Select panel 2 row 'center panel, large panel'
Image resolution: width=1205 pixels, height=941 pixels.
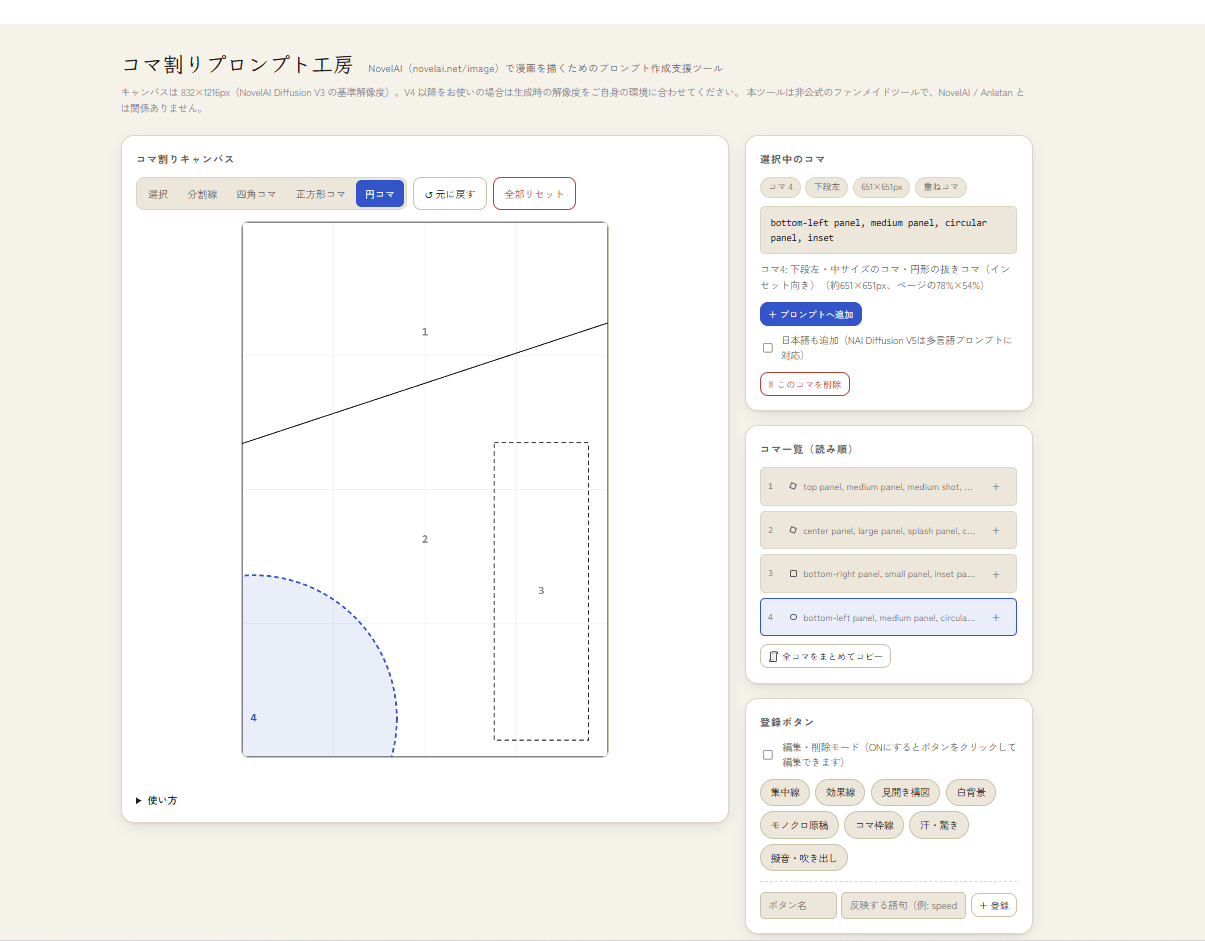click(x=888, y=531)
